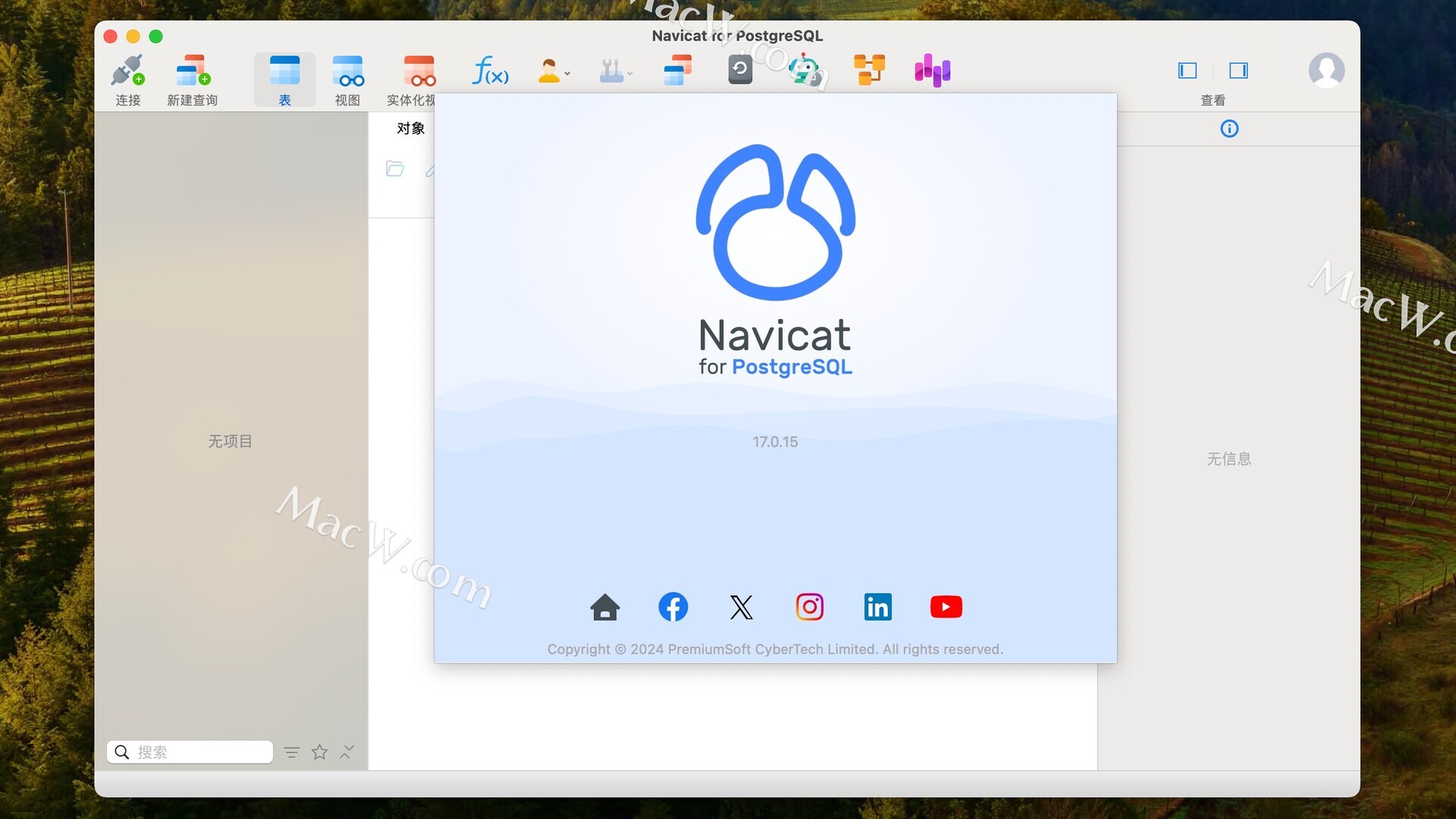Show the info tab in right panel

click(1229, 129)
